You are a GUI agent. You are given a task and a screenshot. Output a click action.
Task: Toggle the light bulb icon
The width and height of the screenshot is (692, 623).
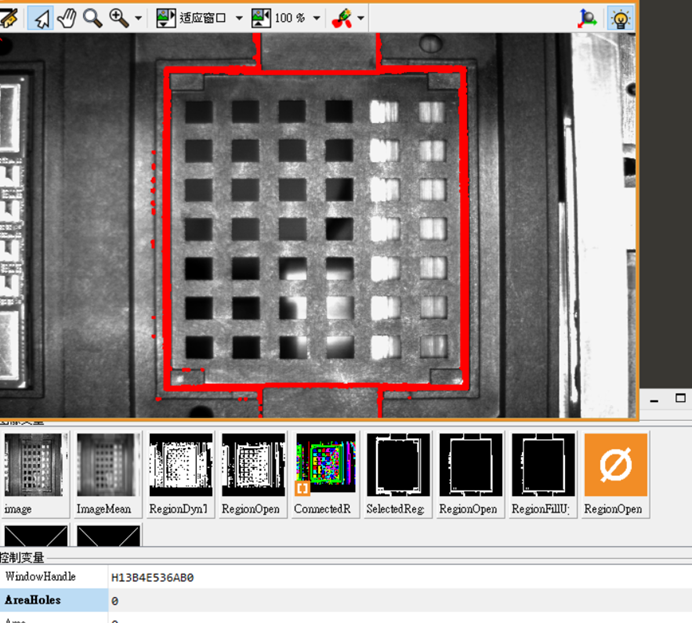pos(620,18)
